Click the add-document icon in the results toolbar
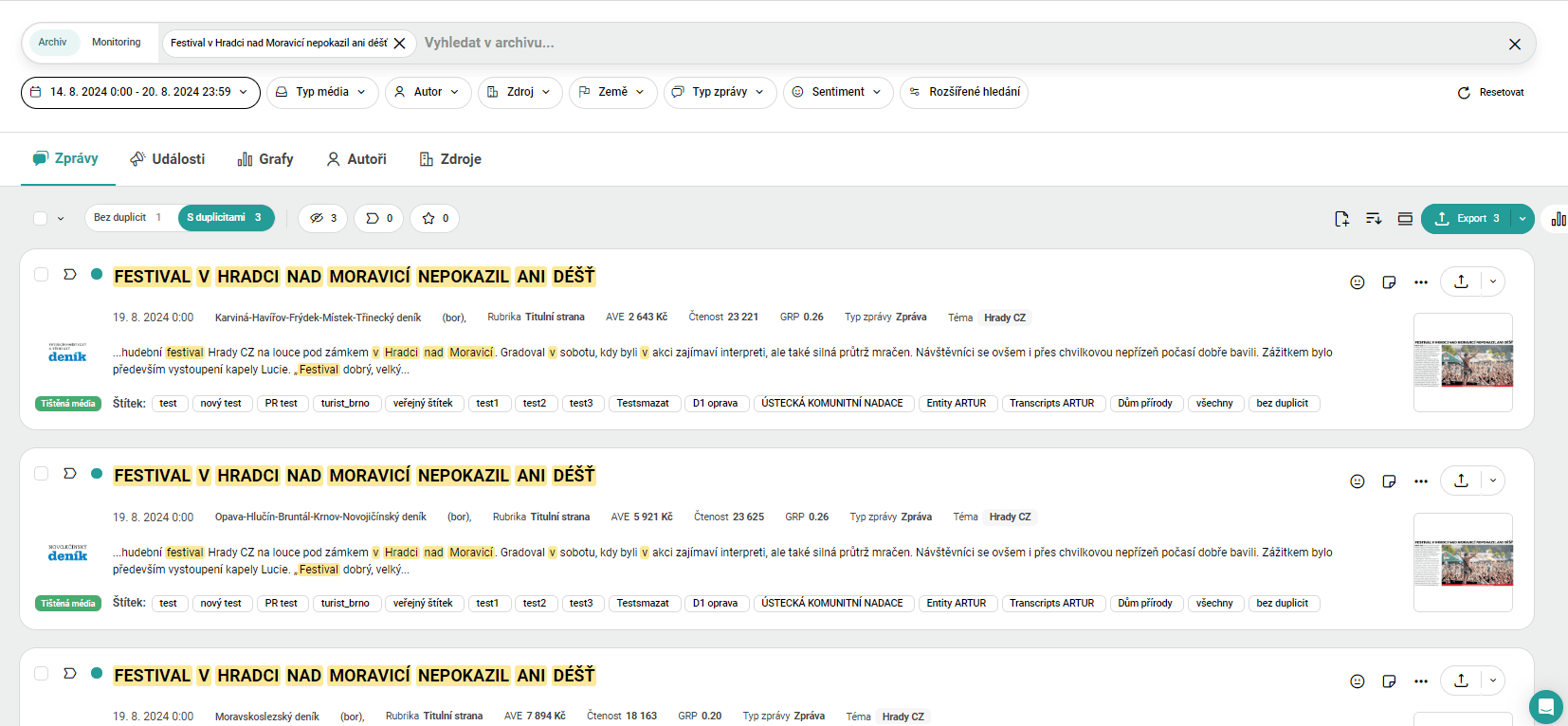 pyautogui.click(x=1341, y=219)
